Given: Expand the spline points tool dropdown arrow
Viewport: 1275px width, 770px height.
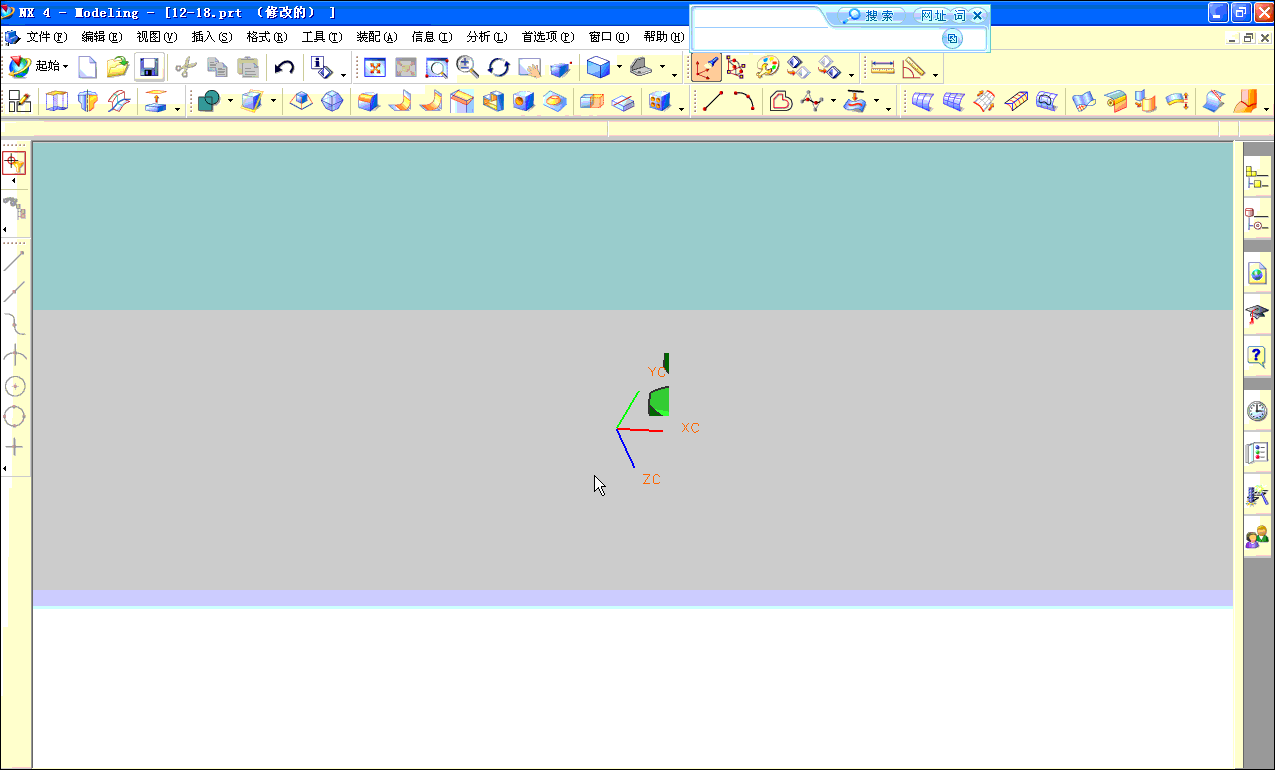Looking at the screenshot, I should pyautogui.click(x=833, y=101).
